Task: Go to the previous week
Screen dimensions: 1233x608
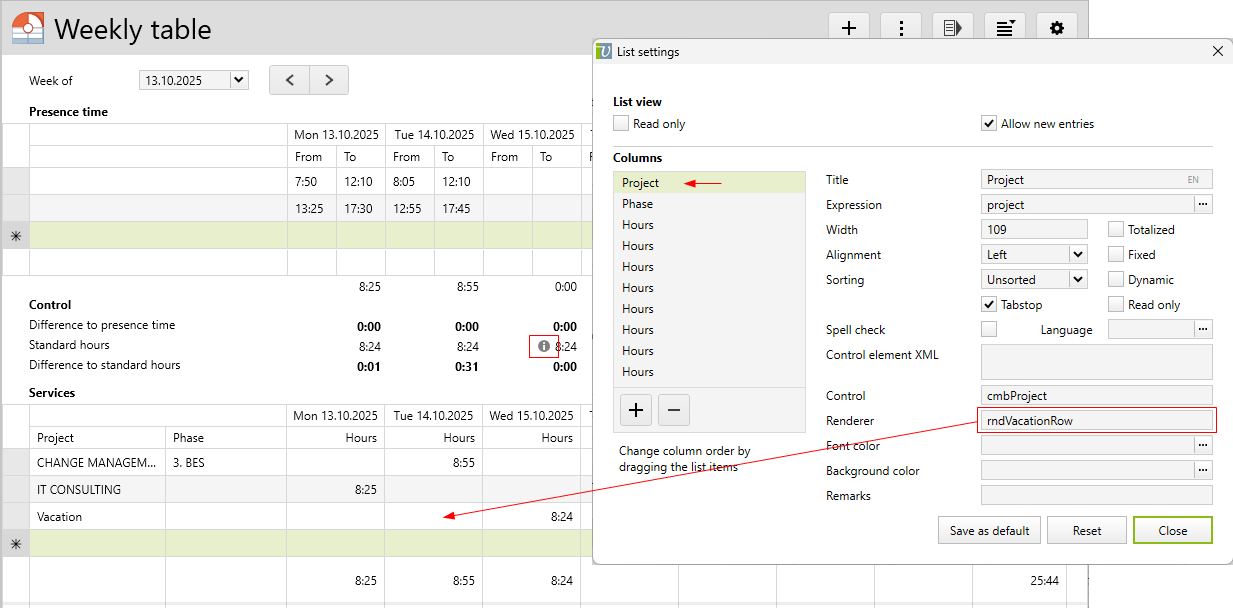Action: tap(290, 80)
